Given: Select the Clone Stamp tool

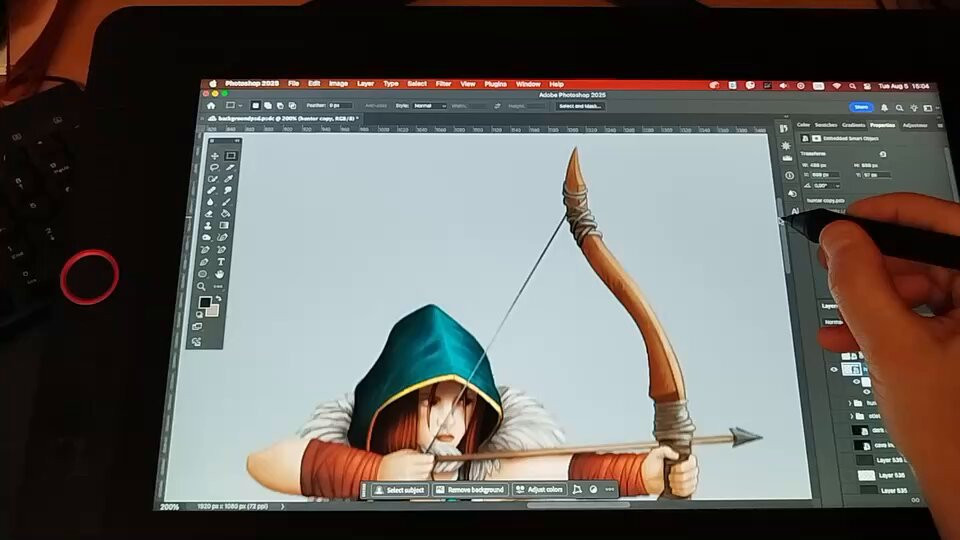Looking at the screenshot, I should click(208, 225).
